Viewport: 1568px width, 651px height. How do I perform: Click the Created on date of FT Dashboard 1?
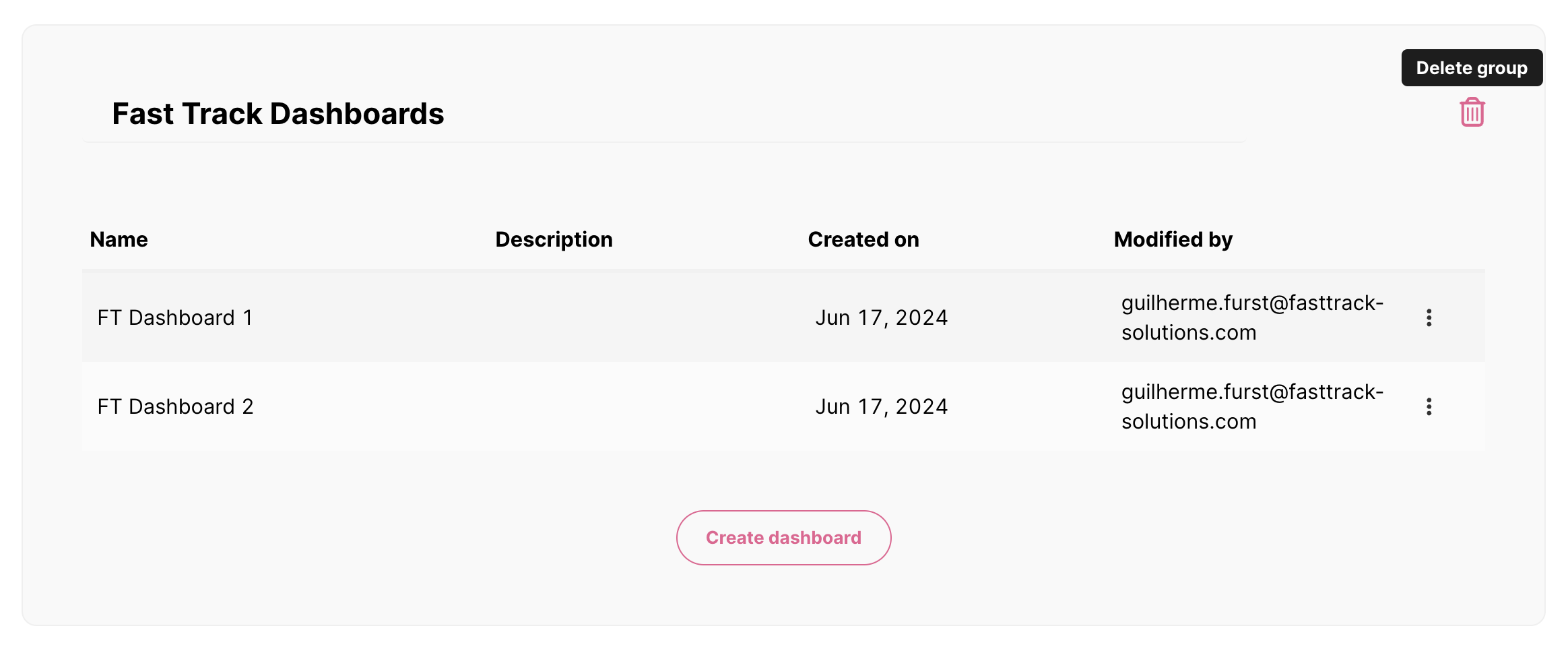pos(881,318)
